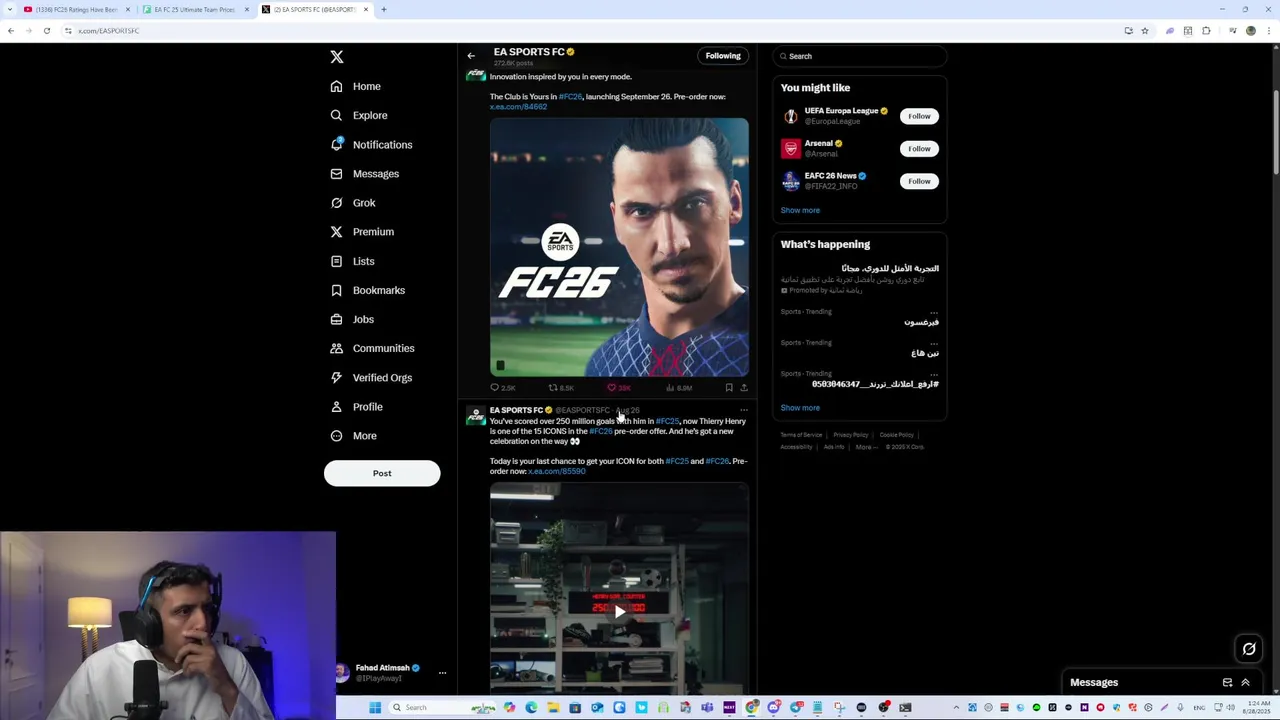Open Terms of Service link
Image resolution: width=1280 pixels, height=720 pixels.
(x=801, y=435)
